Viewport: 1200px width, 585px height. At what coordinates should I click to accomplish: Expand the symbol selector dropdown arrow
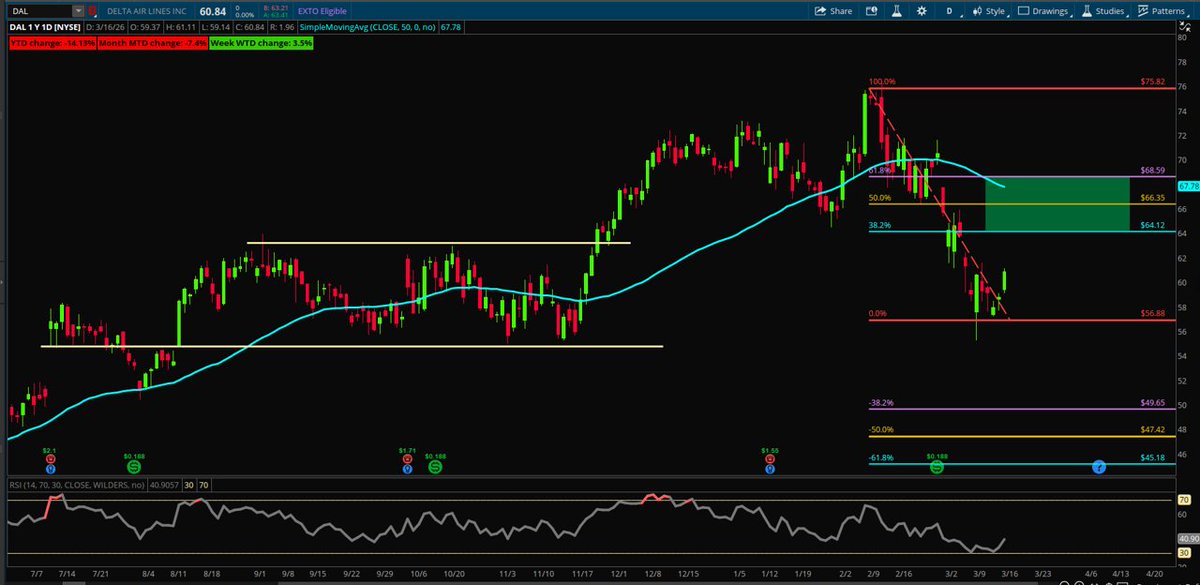point(77,10)
